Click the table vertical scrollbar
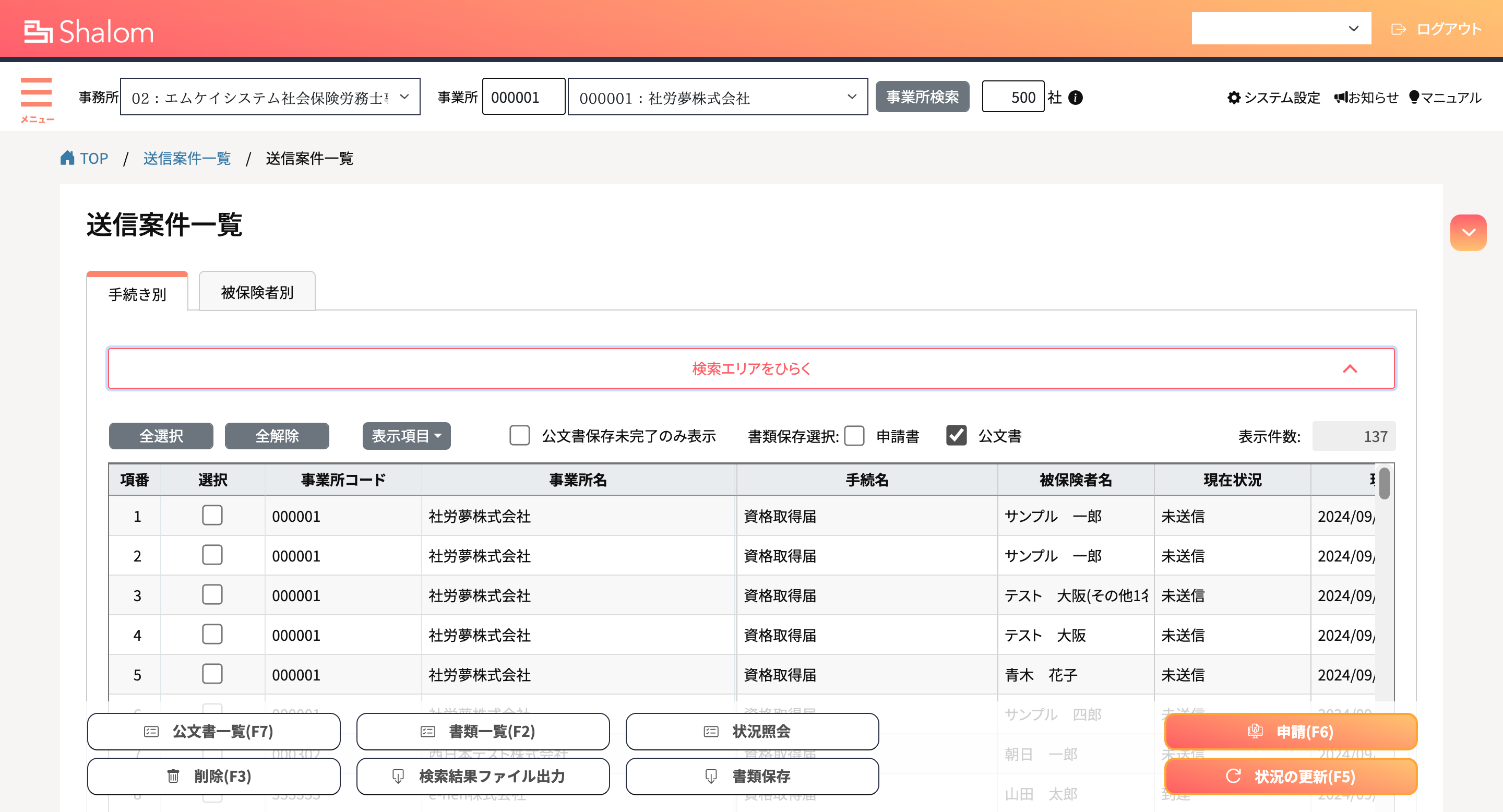Viewport: 1503px width, 812px height. coord(1384,483)
